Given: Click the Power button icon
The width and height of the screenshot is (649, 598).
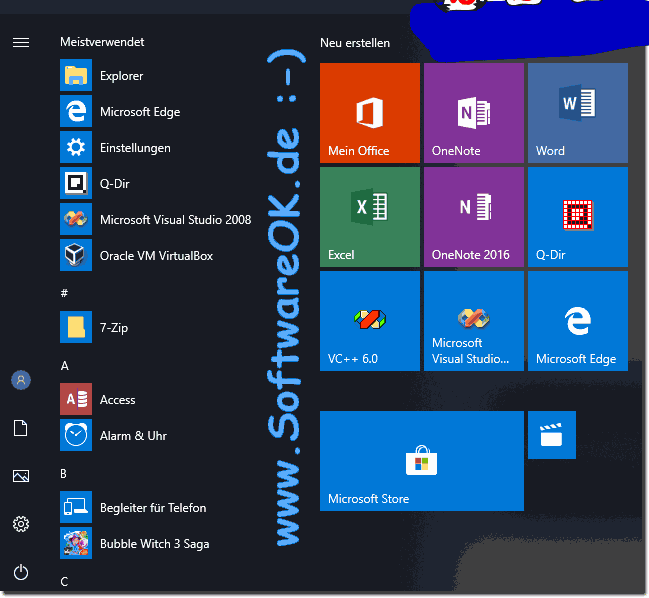Looking at the screenshot, I should coord(21,573).
